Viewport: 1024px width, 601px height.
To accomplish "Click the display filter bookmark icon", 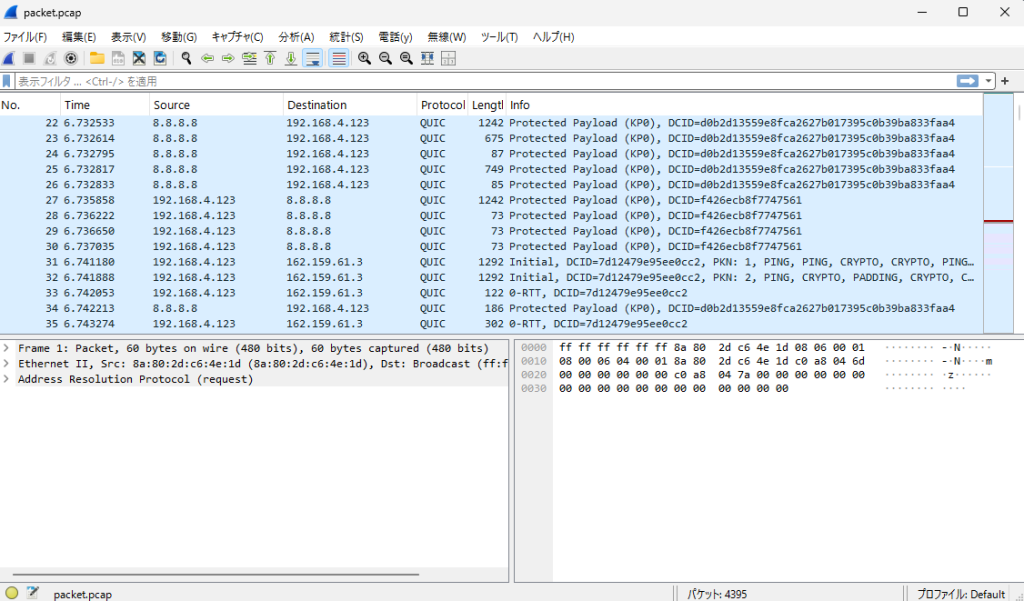I will pos(7,81).
